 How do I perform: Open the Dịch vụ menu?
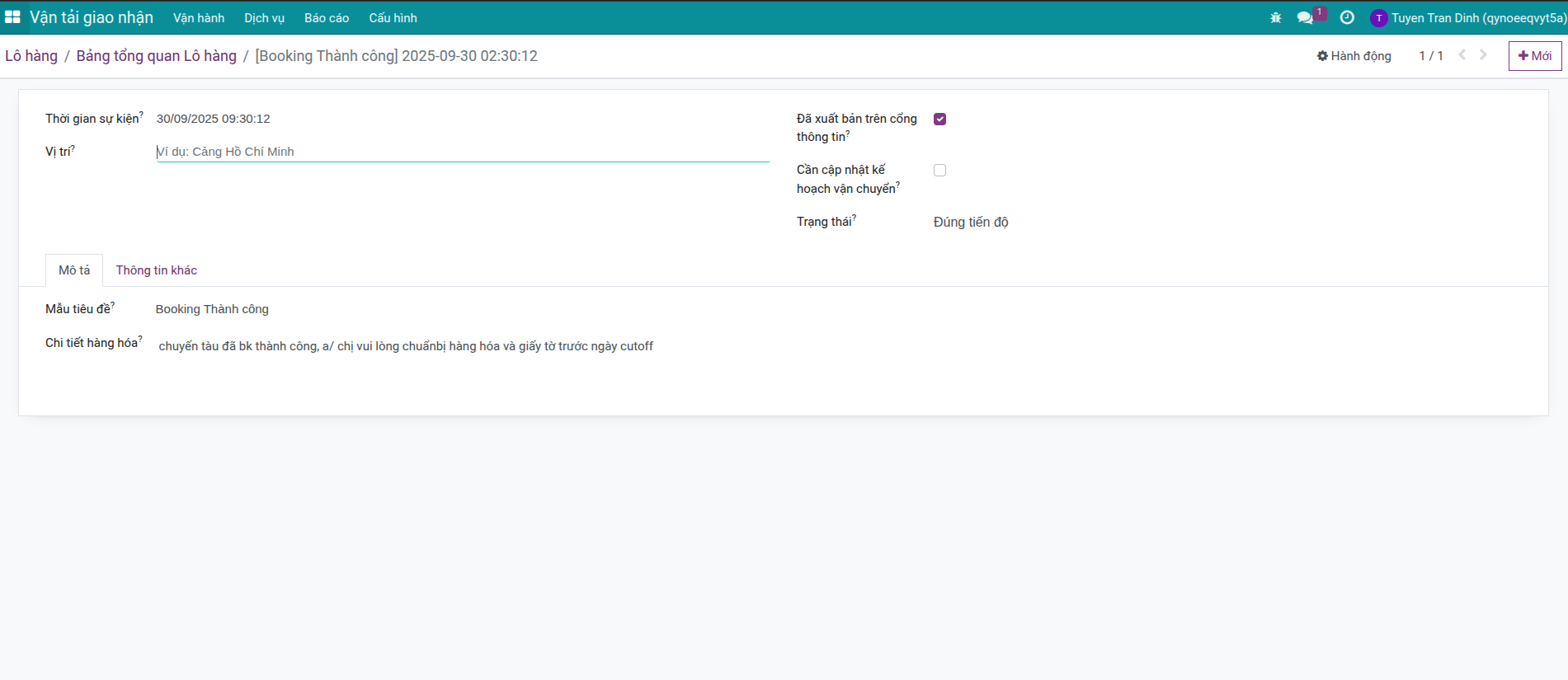click(264, 18)
